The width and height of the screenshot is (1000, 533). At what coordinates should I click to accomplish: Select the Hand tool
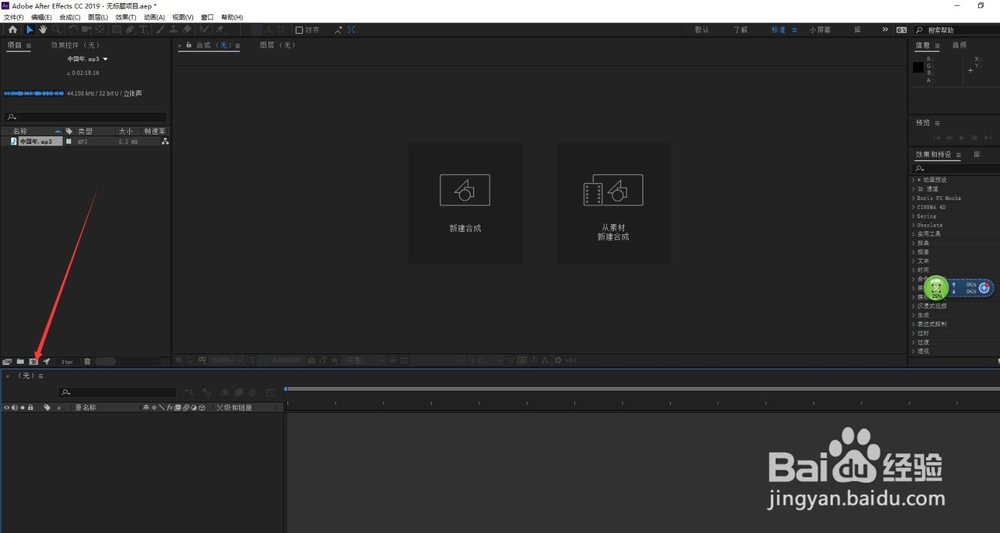point(43,29)
